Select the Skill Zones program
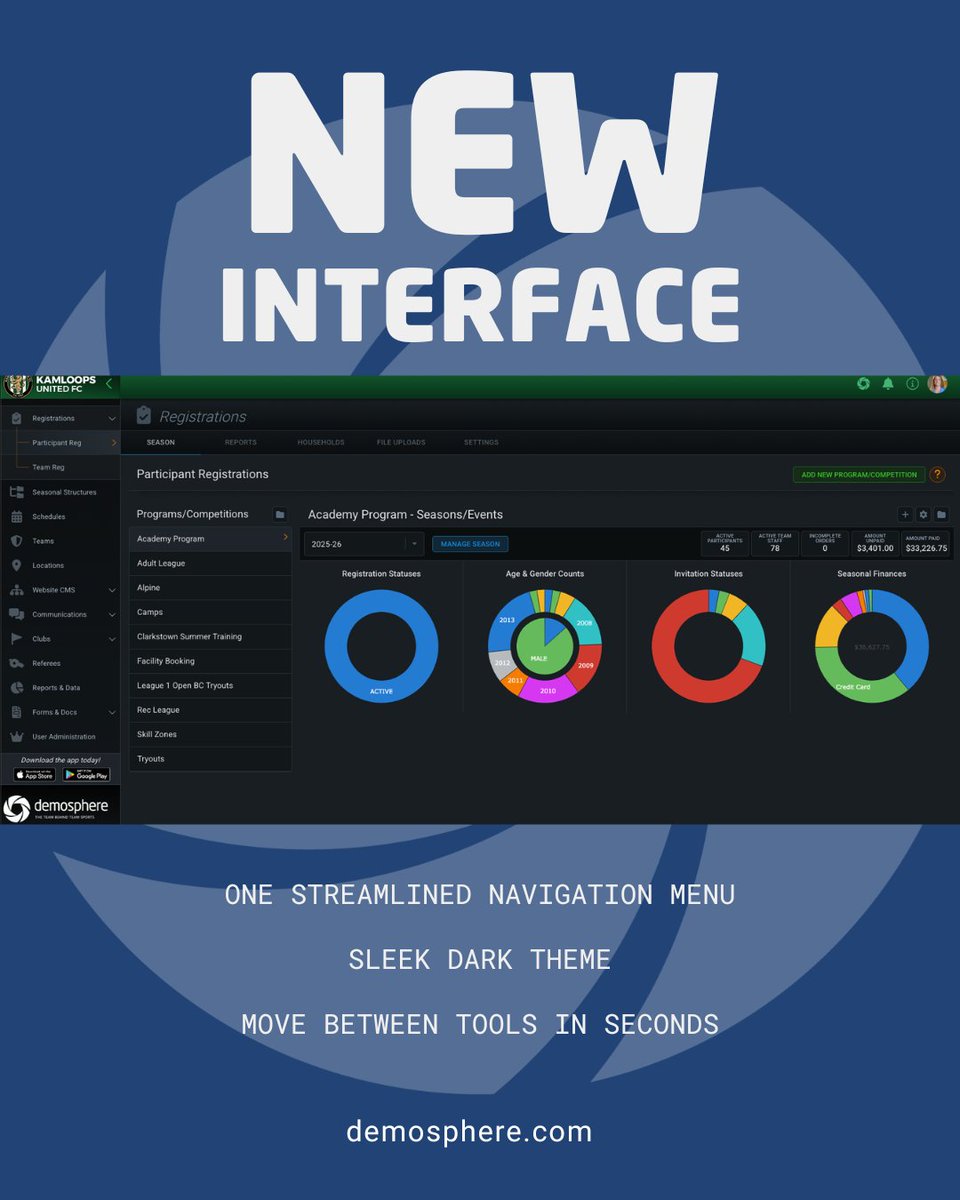The width and height of the screenshot is (960, 1200). tap(210, 734)
